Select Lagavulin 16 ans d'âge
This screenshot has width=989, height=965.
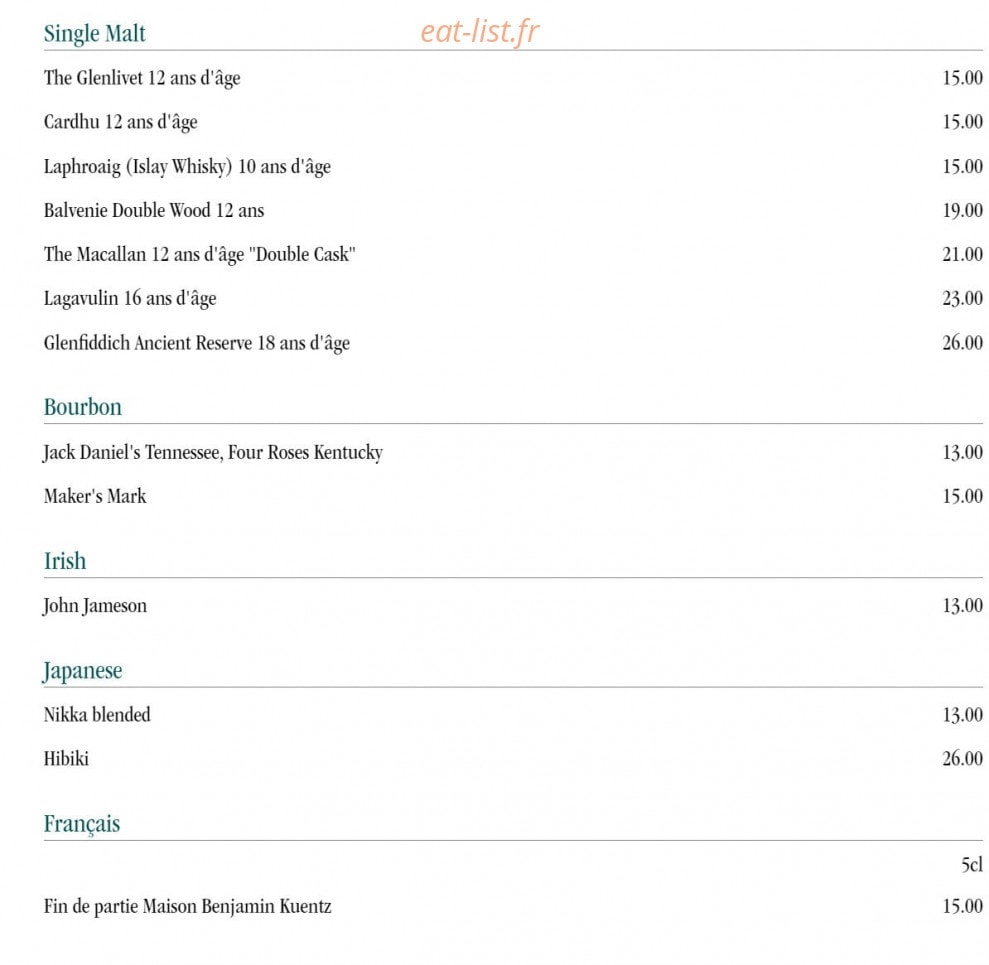[x=130, y=298]
